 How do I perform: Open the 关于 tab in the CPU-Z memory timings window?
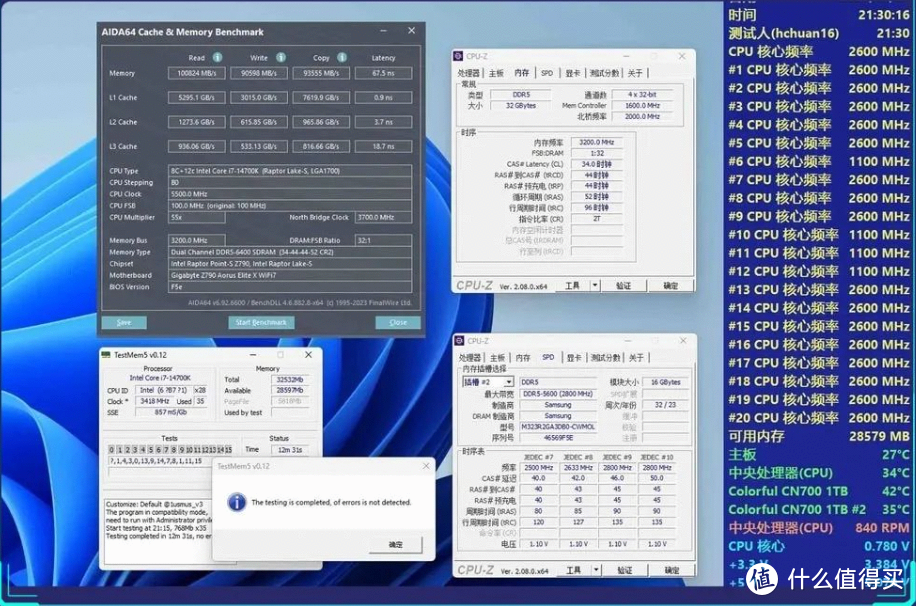[635, 73]
